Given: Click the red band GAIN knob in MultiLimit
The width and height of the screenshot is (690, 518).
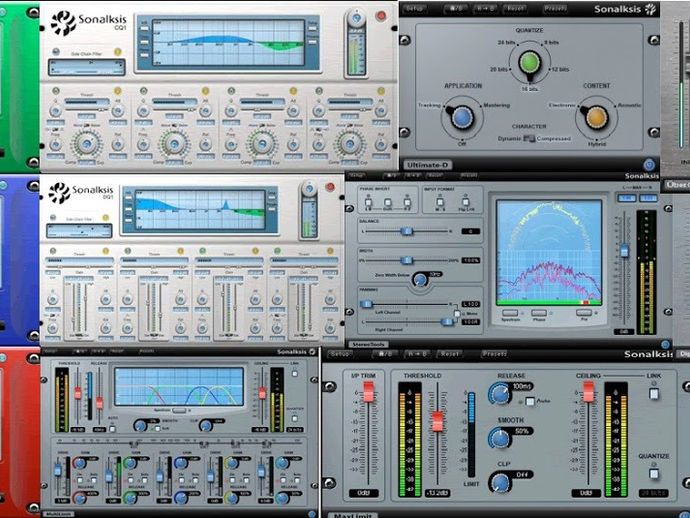Looking at the screenshot, I should pyautogui.click(x=79, y=463).
